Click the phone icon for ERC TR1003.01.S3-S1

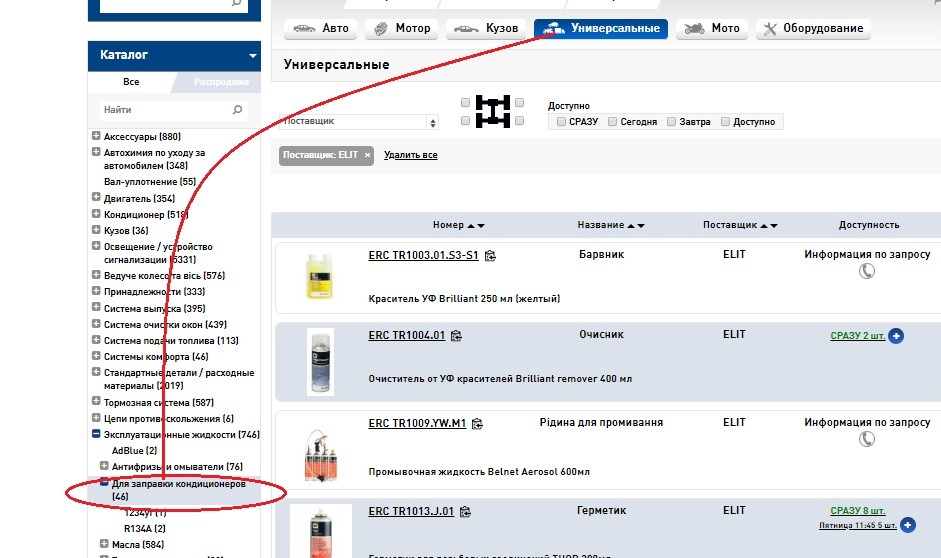click(x=867, y=272)
